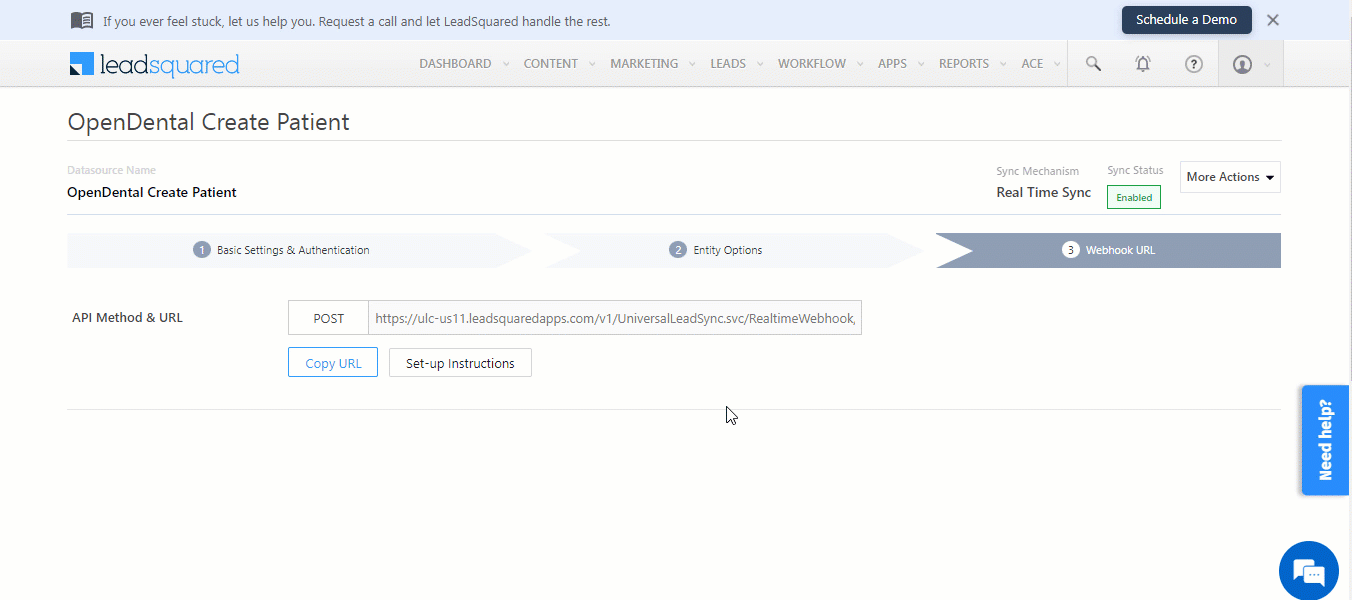
Task: Expand the arrow beside REPORTS
Action: tap(1002, 64)
